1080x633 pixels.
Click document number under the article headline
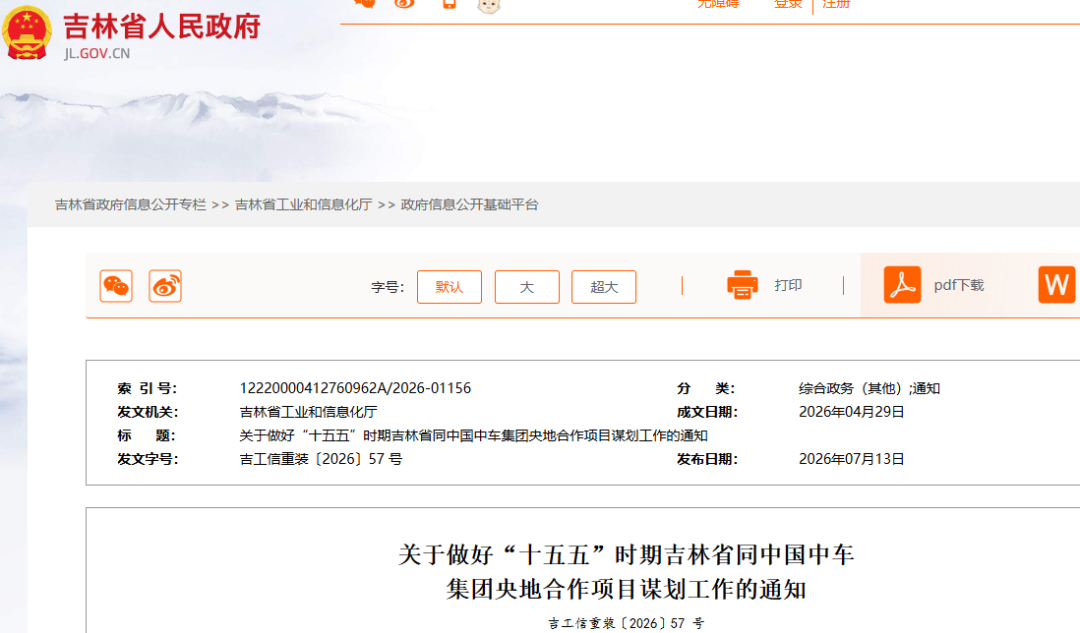(626, 623)
